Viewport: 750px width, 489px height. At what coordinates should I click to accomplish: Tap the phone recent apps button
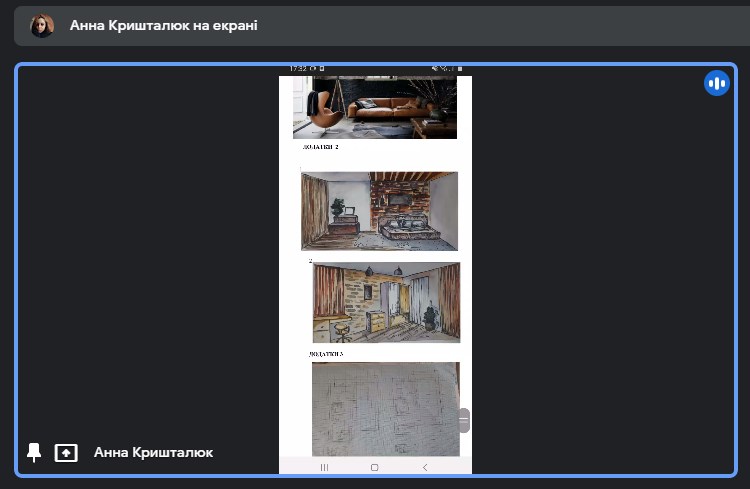324,467
